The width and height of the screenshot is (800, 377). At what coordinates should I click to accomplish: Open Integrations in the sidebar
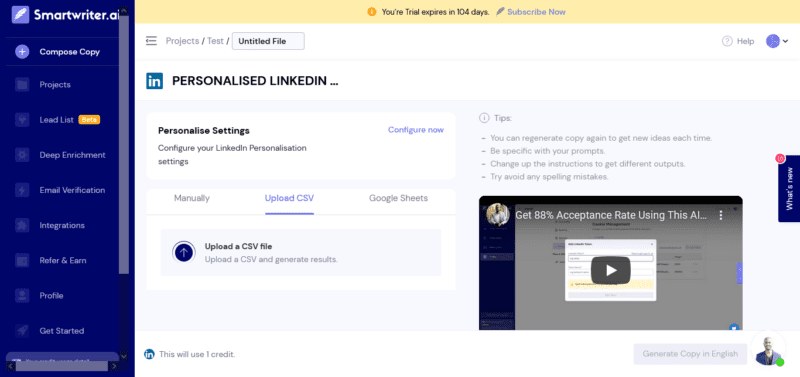[62, 225]
